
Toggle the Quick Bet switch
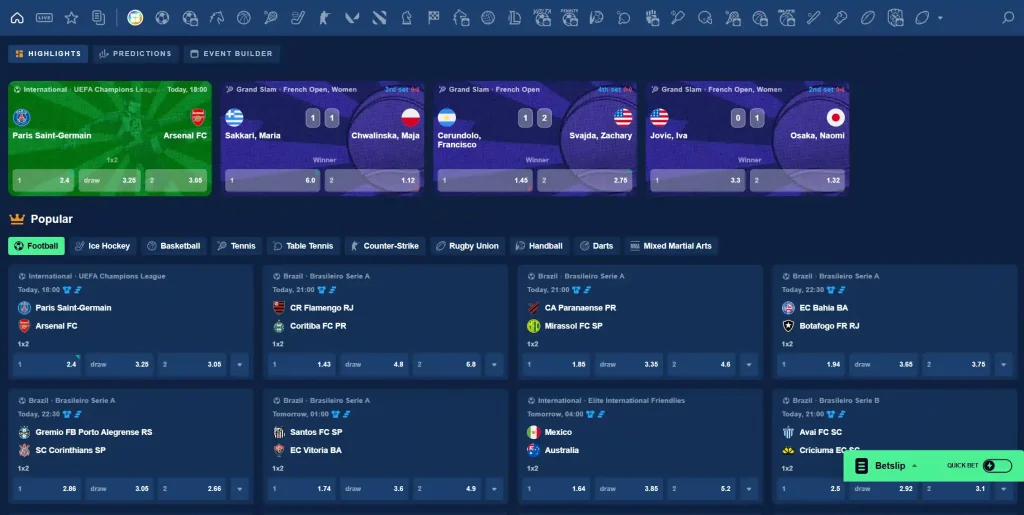click(997, 465)
